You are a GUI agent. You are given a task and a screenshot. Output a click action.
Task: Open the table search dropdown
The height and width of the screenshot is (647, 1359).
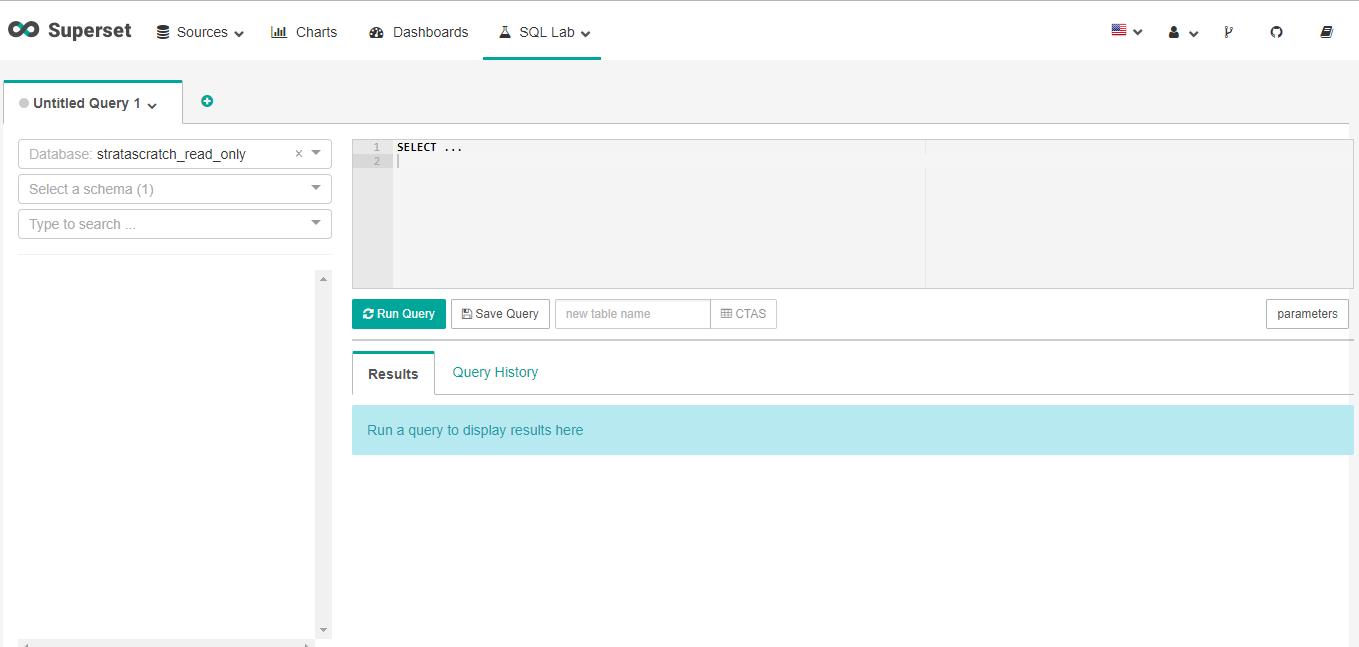click(175, 224)
